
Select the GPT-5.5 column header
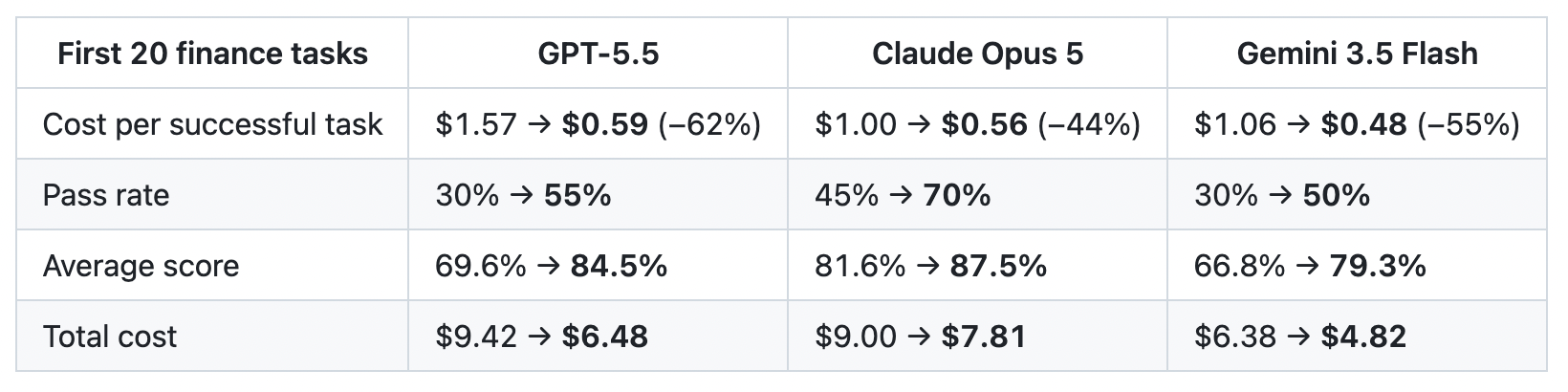click(x=598, y=54)
